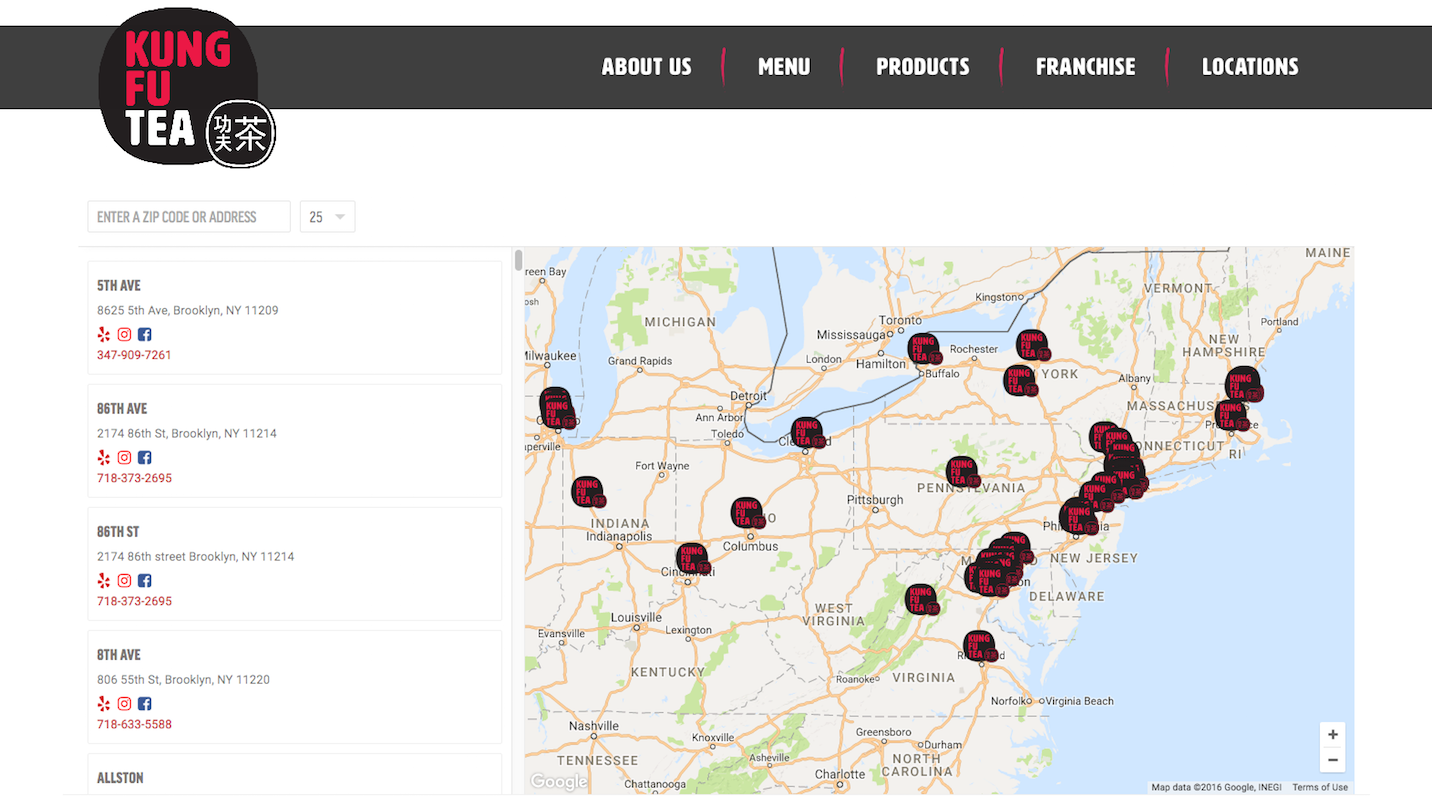The image size is (1432, 806).
Task: Open the Products page
Action: pyautogui.click(x=923, y=67)
